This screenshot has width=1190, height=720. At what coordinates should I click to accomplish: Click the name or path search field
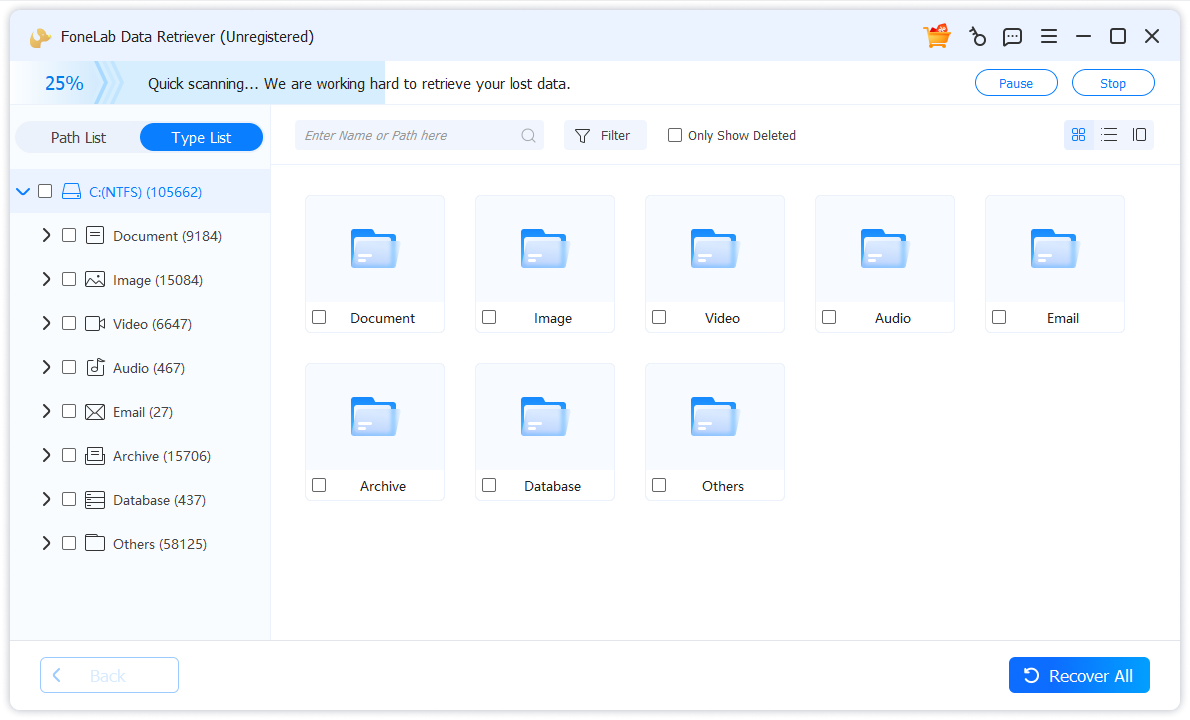tap(410, 136)
